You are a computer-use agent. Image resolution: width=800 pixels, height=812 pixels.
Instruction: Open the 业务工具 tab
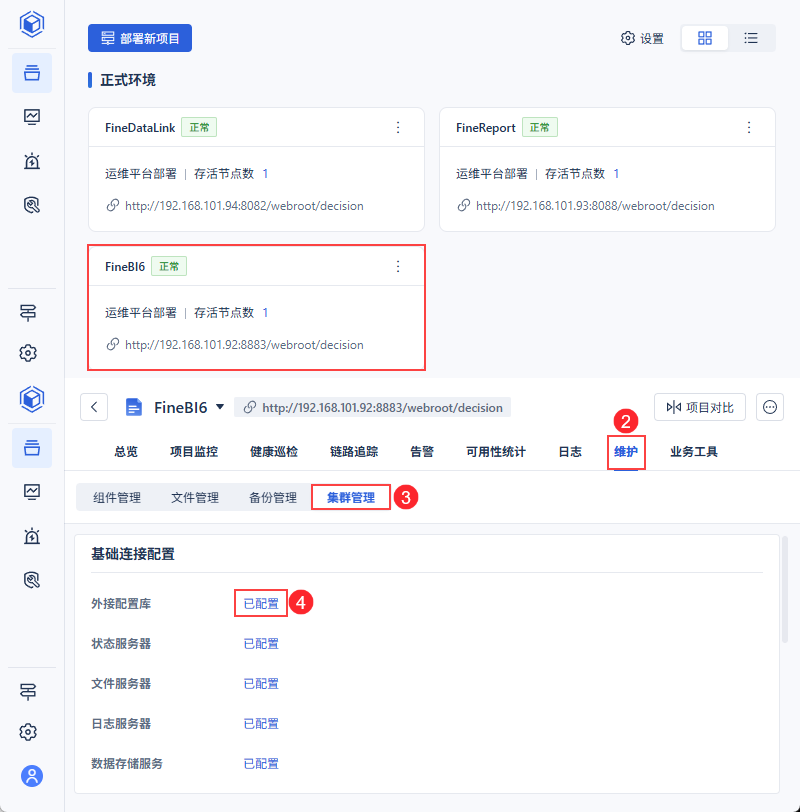694,452
